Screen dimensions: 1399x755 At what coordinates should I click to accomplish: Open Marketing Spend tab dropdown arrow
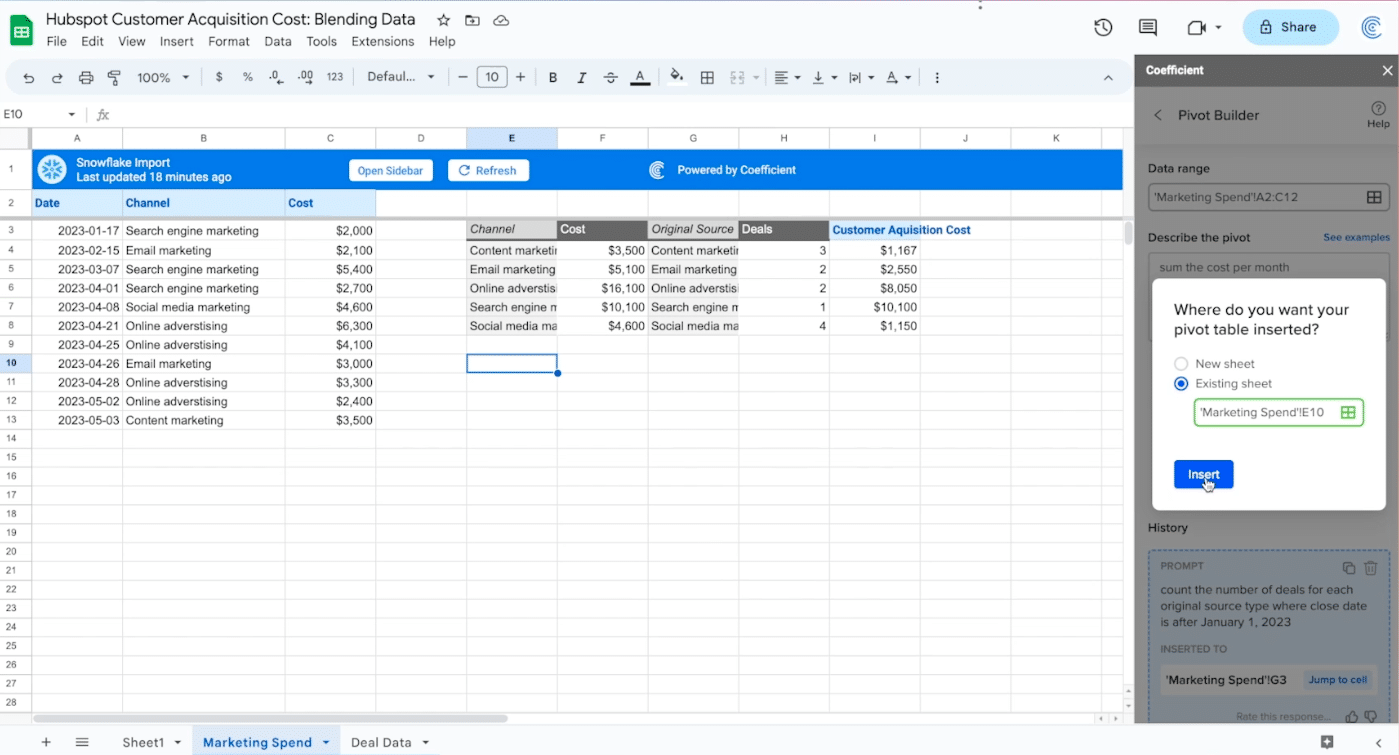326,742
